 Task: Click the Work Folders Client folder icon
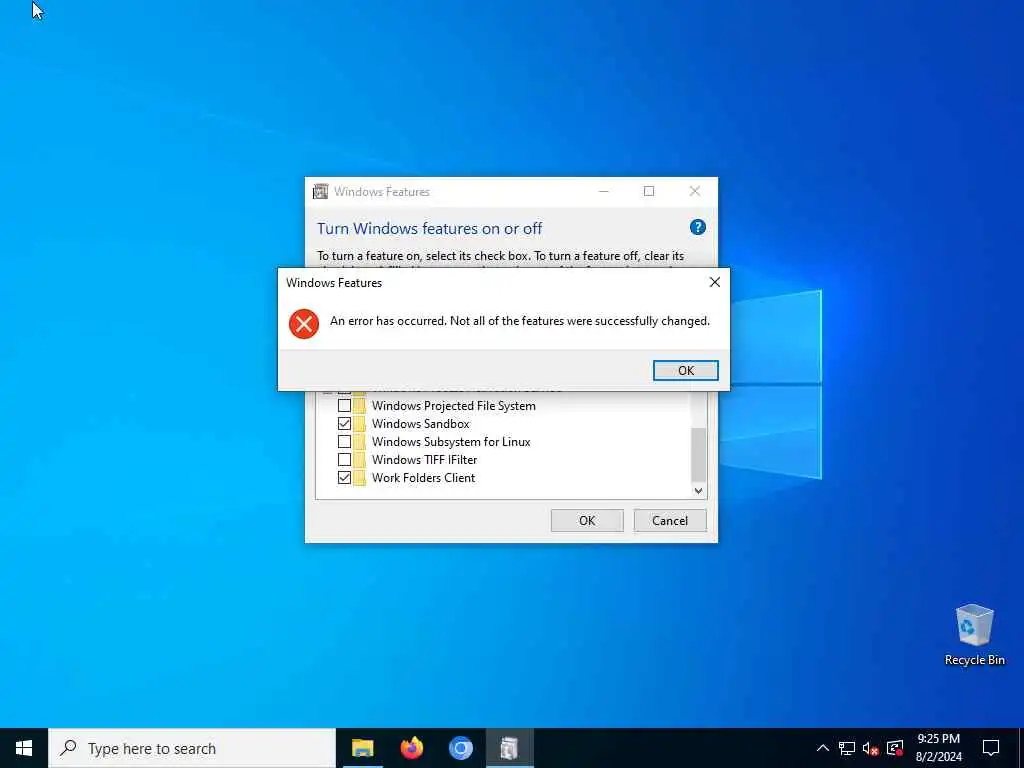pyautogui.click(x=360, y=477)
